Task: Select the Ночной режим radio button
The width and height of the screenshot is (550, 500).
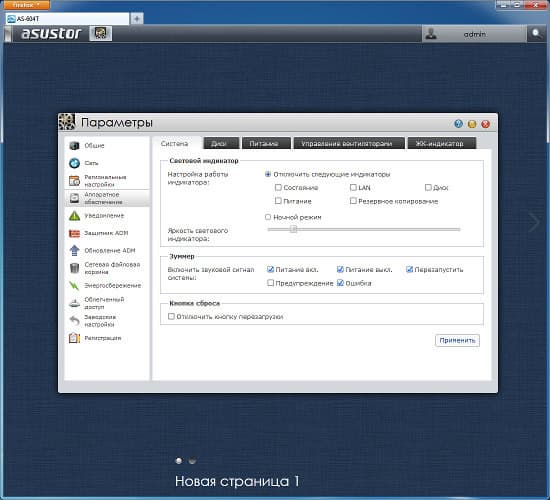Action: [268, 217]
